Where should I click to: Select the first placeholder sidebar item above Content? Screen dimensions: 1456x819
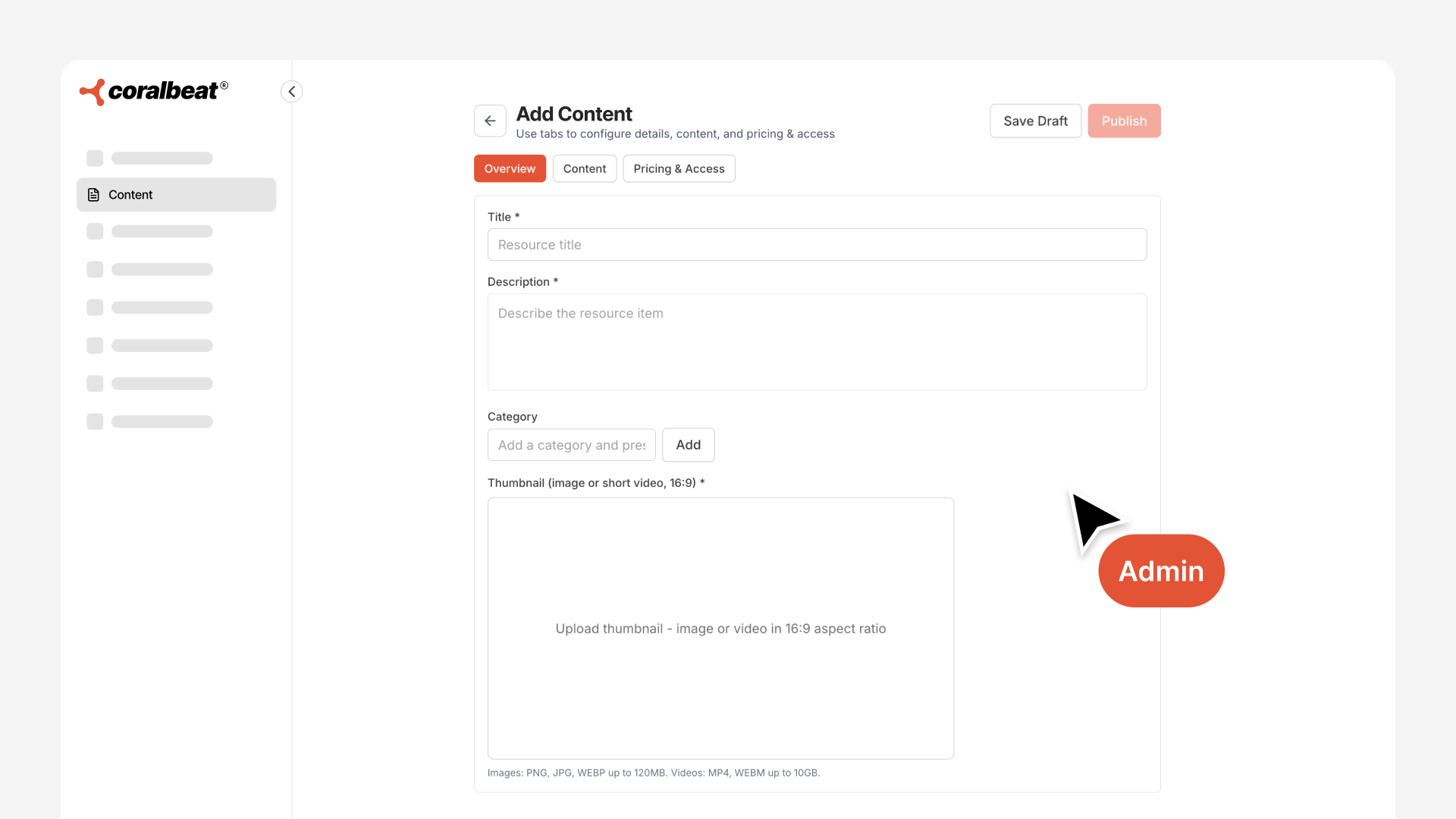(150, 158)
